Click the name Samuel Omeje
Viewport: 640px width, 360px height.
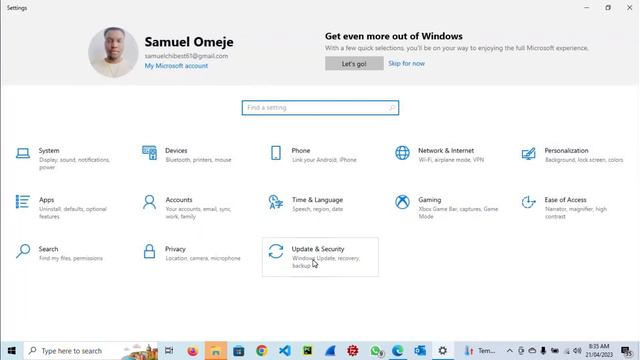coord(189,42)
